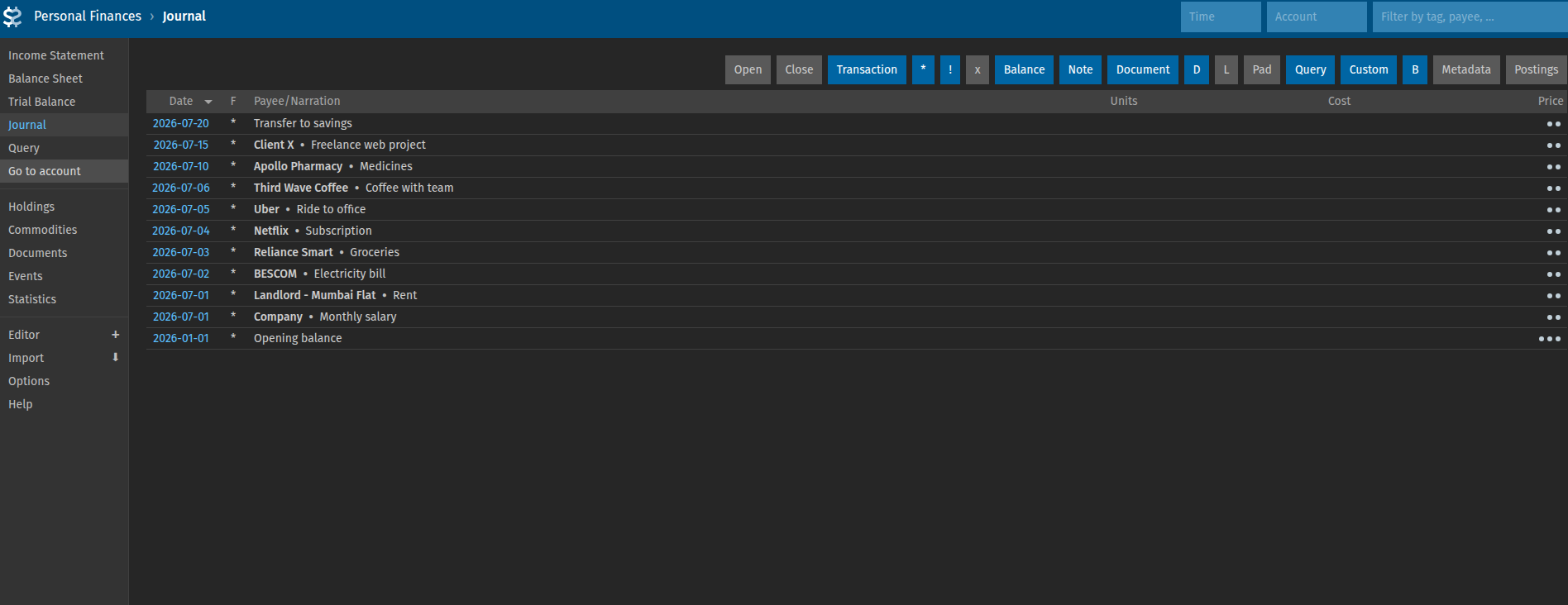Toggle Metadata display
The width and height of the screenshot is (1568, 605).
[x=1466, y=69]
